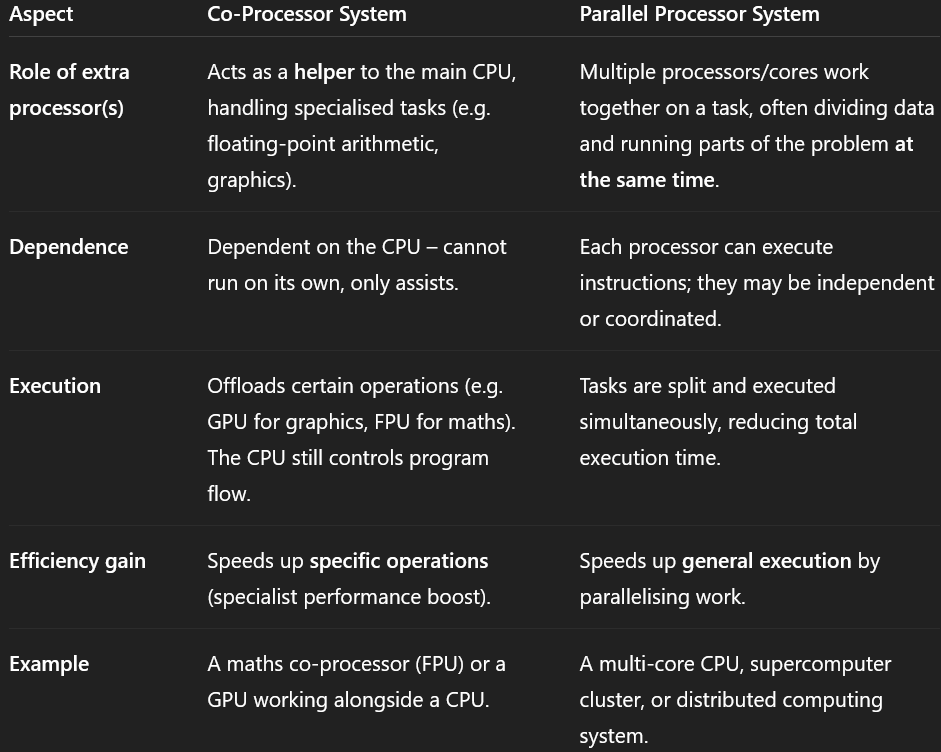
Task: Click the "Dependent on the CPU" cell text
Action: 313,247
